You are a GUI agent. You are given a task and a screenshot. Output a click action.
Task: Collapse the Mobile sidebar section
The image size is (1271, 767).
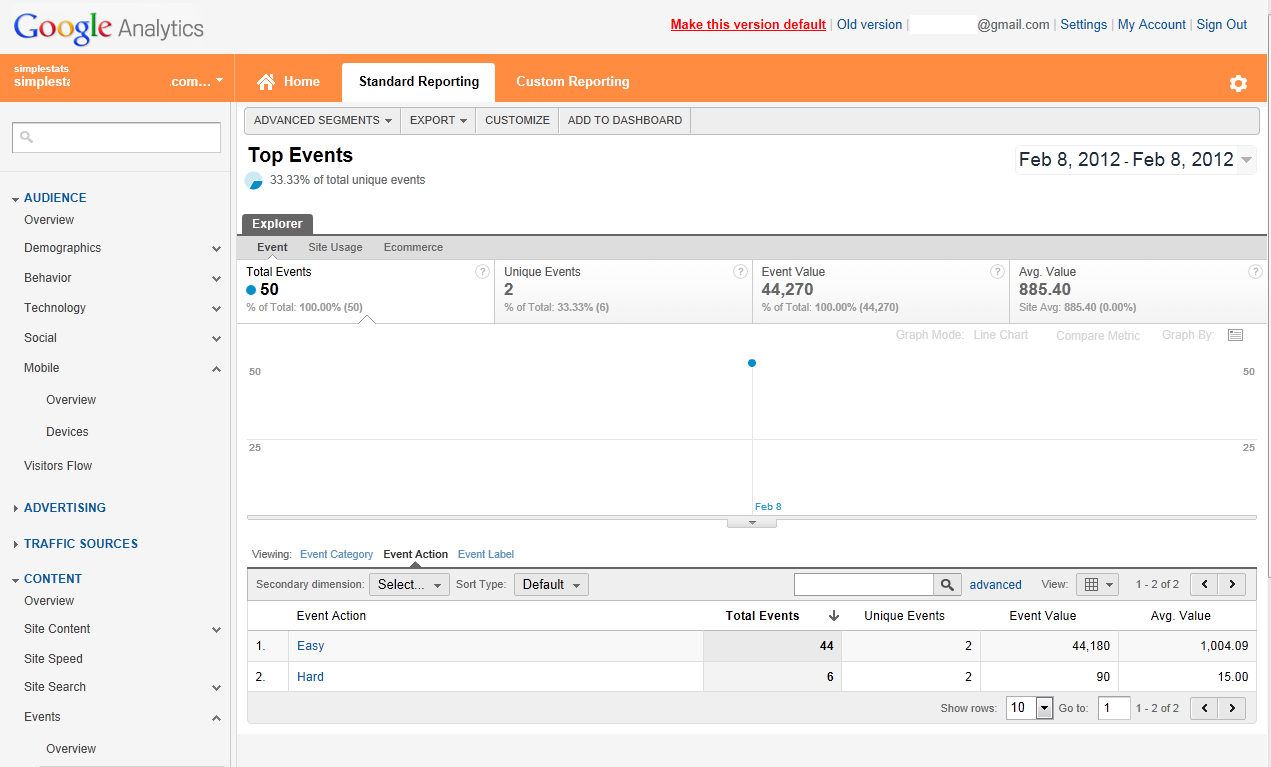tap(216, 369)
